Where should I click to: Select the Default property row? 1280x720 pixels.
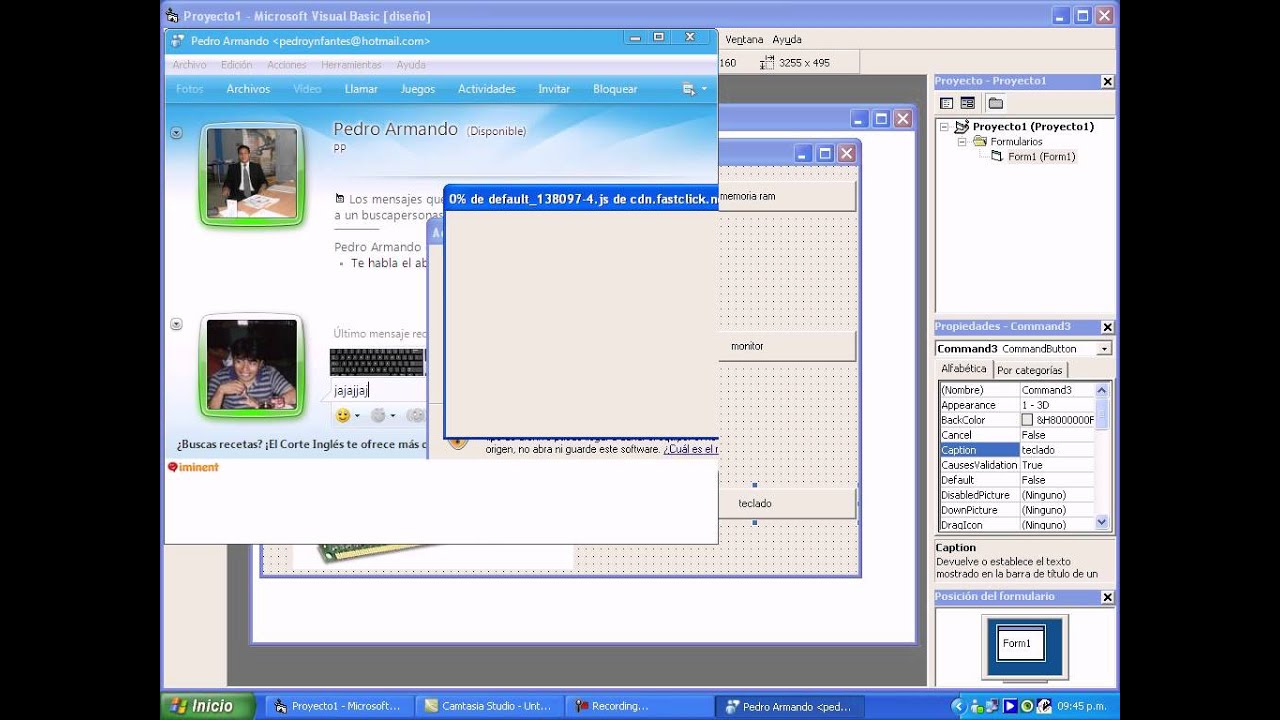pyautogui.click(x=1017, y=480)
